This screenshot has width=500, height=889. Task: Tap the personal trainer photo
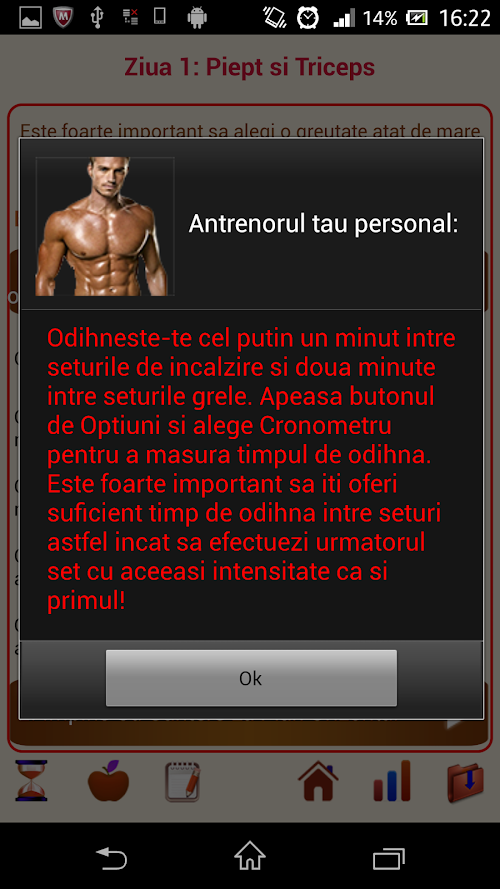(x=105, y=226)
